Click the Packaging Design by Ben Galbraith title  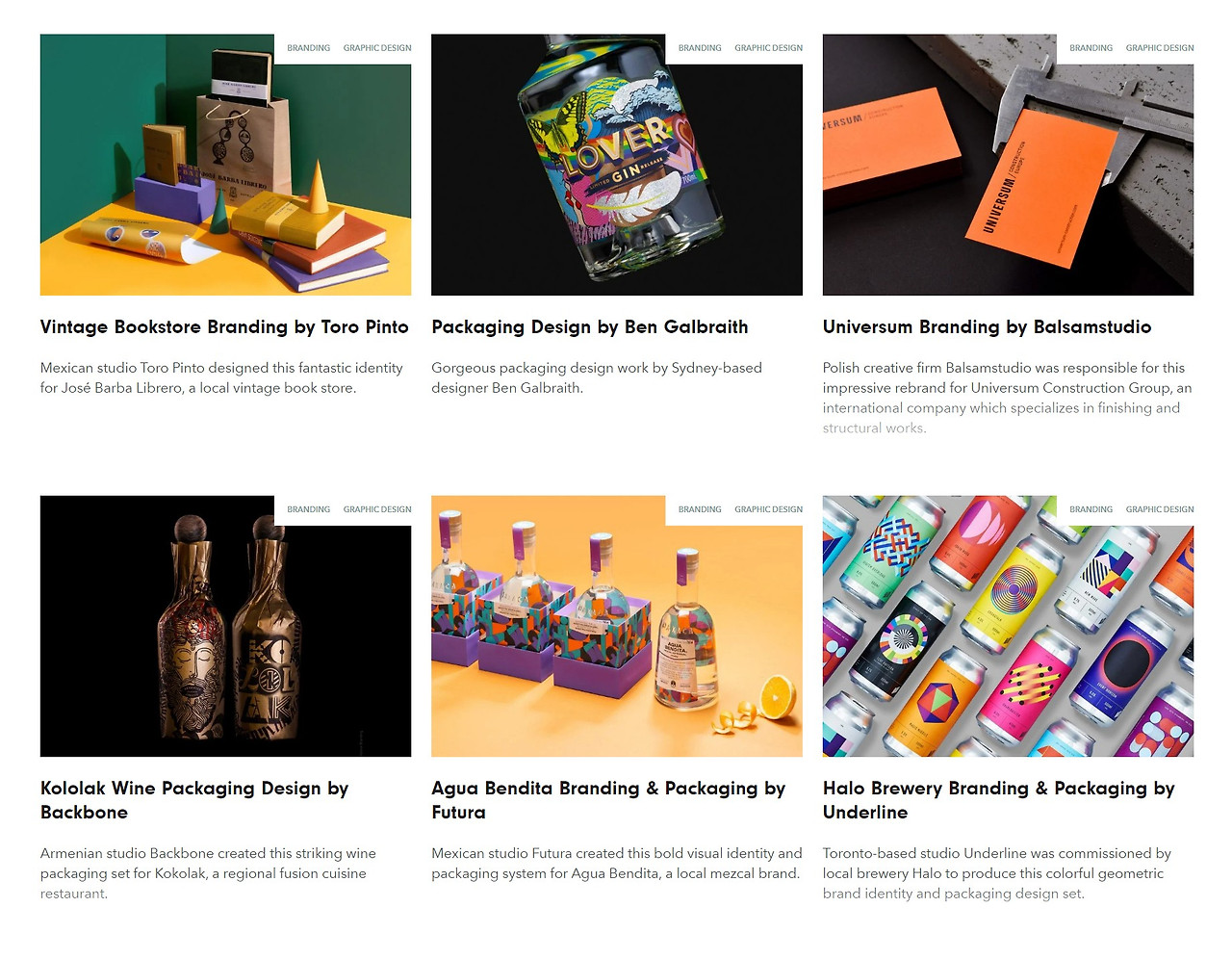coord(590,327)
